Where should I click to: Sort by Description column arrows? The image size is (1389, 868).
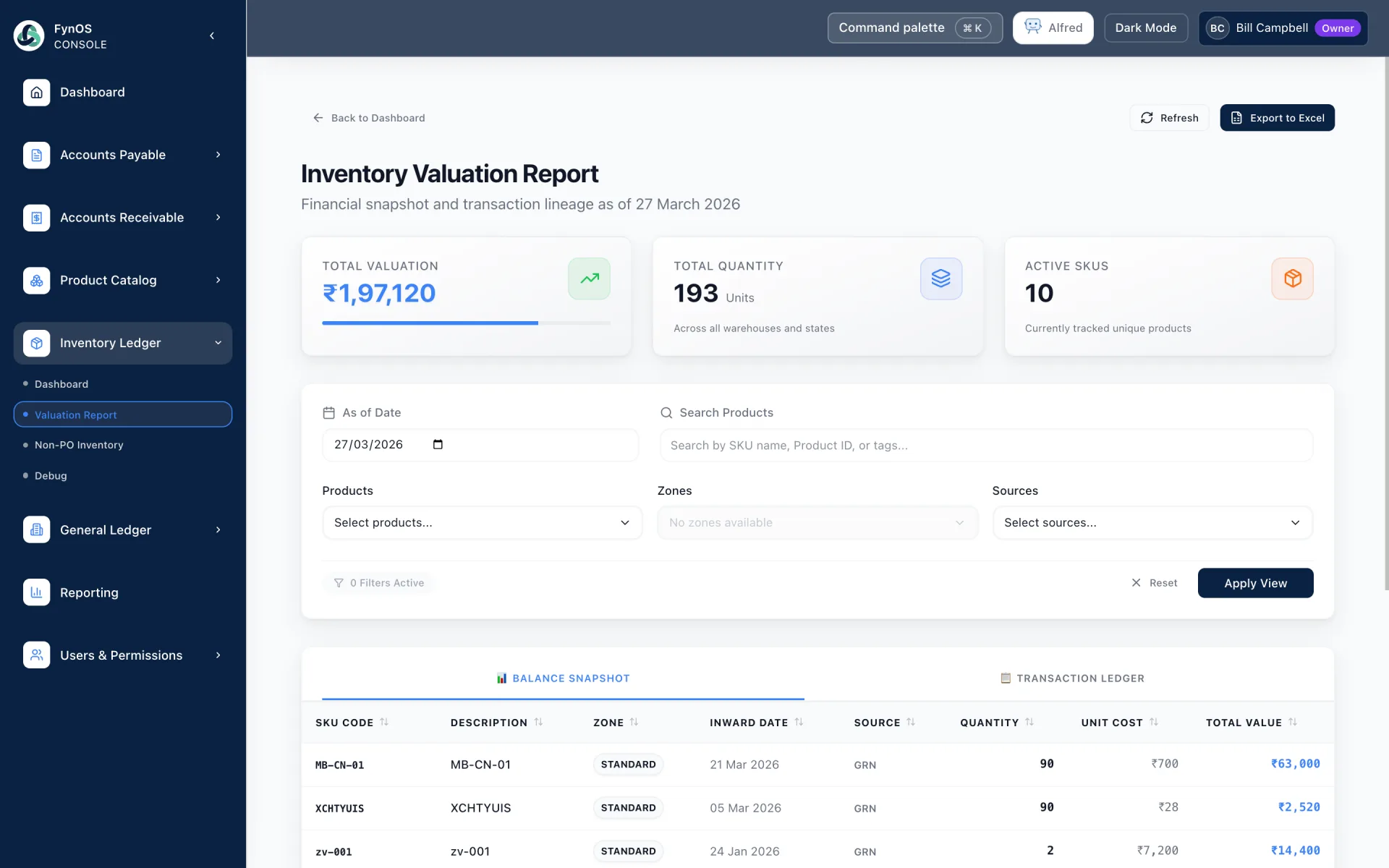pyautogui.click(x=538, y=722)
